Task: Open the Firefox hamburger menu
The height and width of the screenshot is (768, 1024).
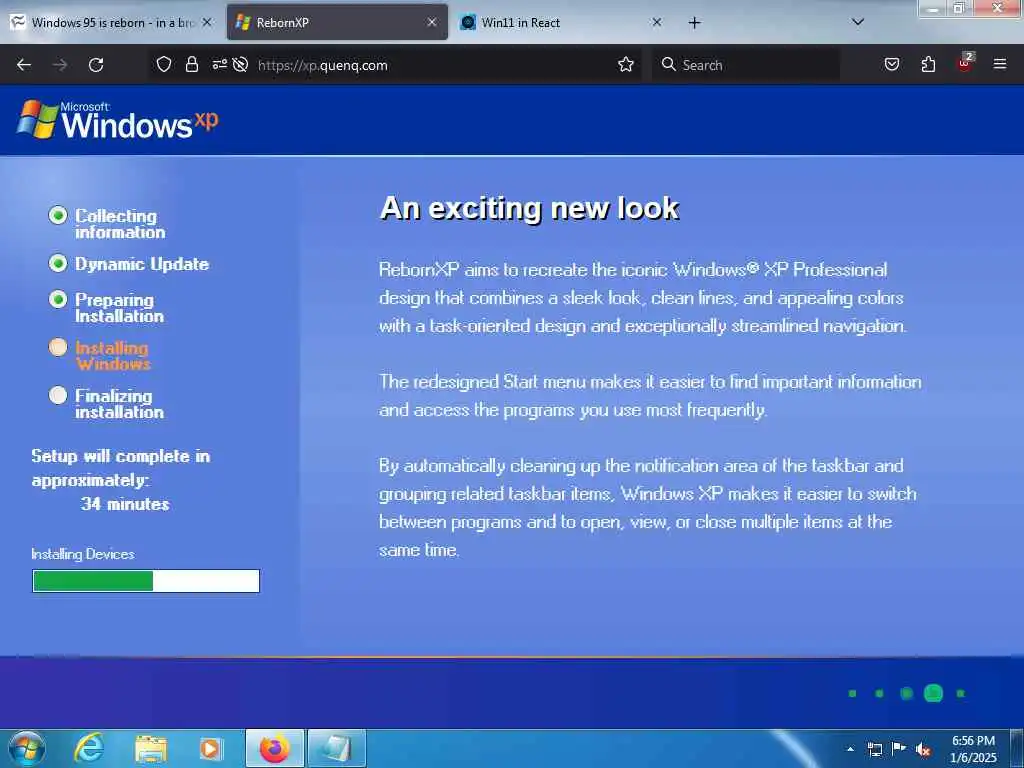Action: (x=1000, y=64)
